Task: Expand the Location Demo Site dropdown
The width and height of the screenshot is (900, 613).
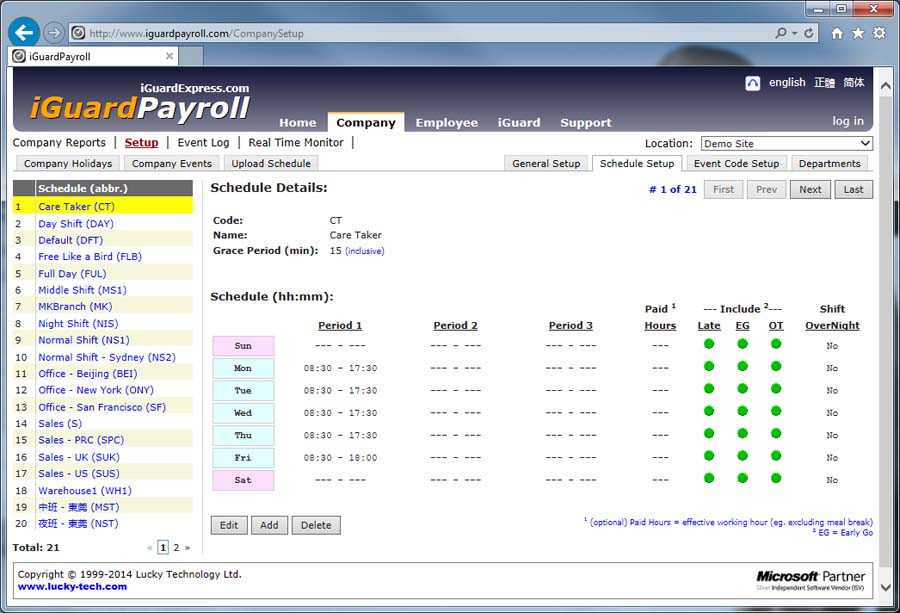Action: [786, 143]
